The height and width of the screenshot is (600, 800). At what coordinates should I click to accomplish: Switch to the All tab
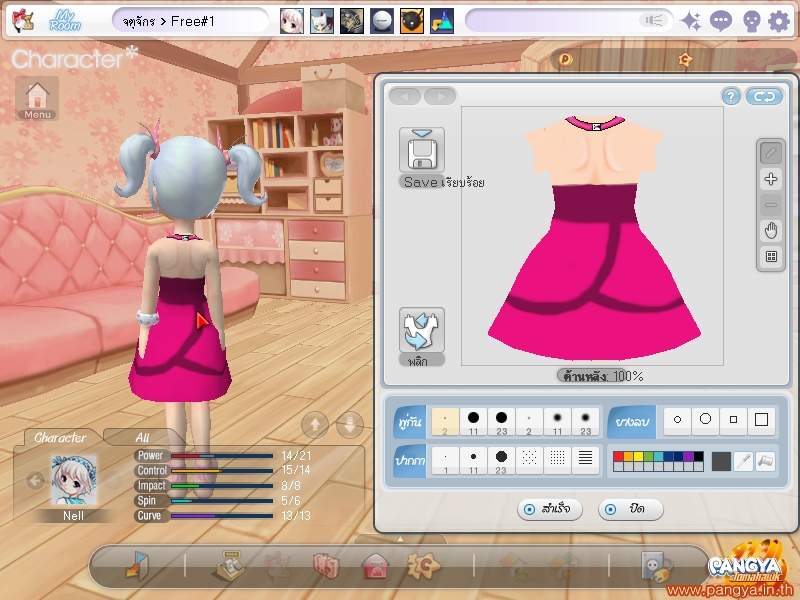(x=142, y=437)
